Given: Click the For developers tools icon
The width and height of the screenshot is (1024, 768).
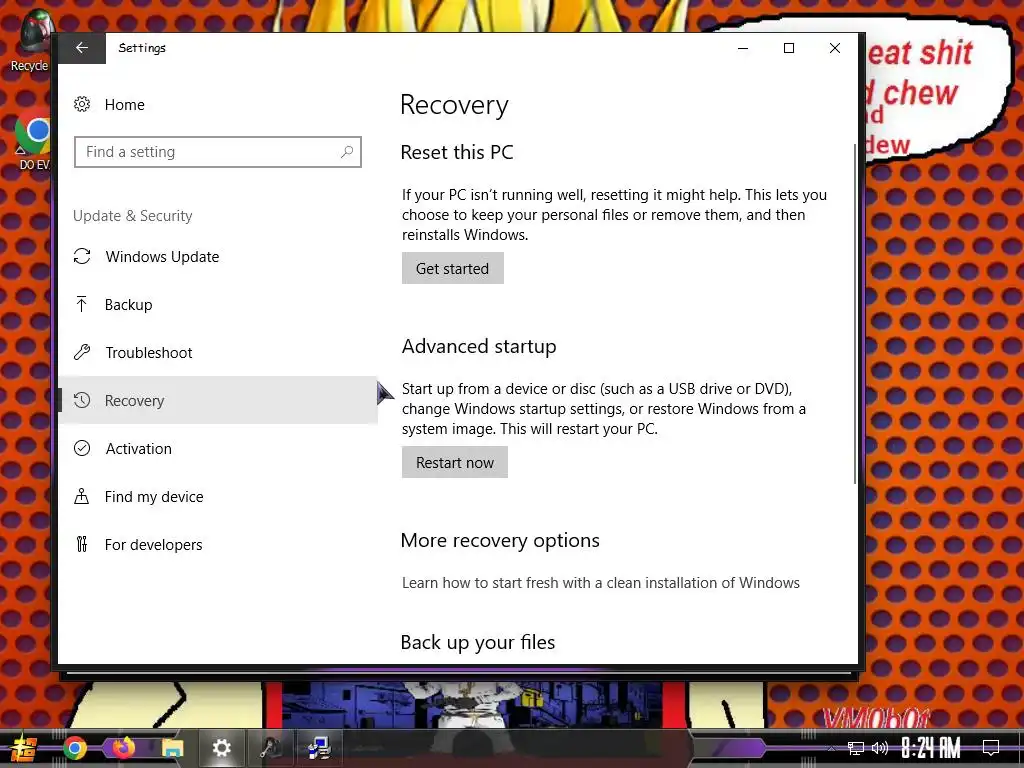Looking at the screenshot, I should click(x=82, y=544).
